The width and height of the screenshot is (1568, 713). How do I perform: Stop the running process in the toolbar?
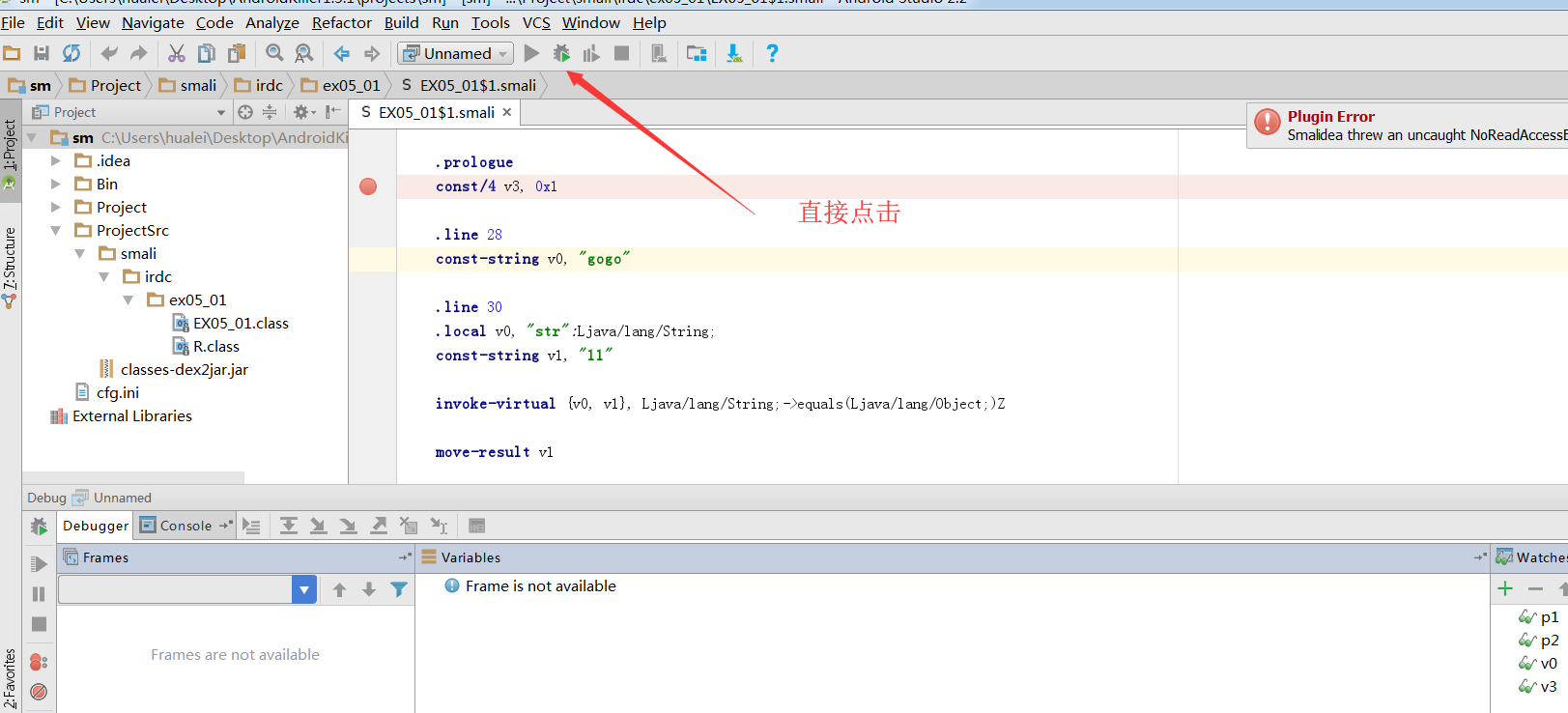click(622, 53)
